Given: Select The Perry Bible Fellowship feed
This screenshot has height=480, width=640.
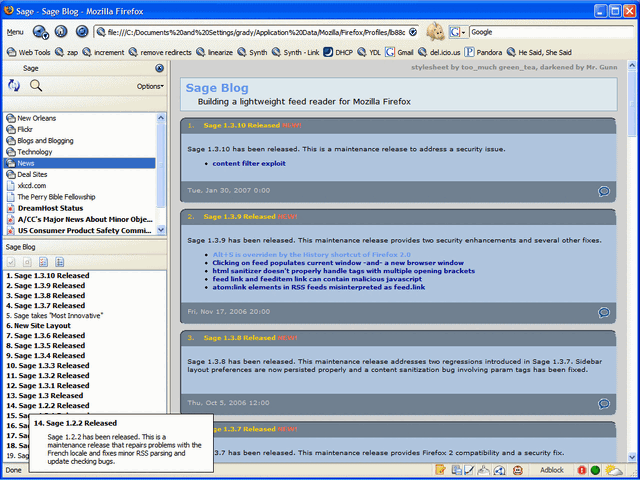Looking at the screenshot, I should [80, 197].
